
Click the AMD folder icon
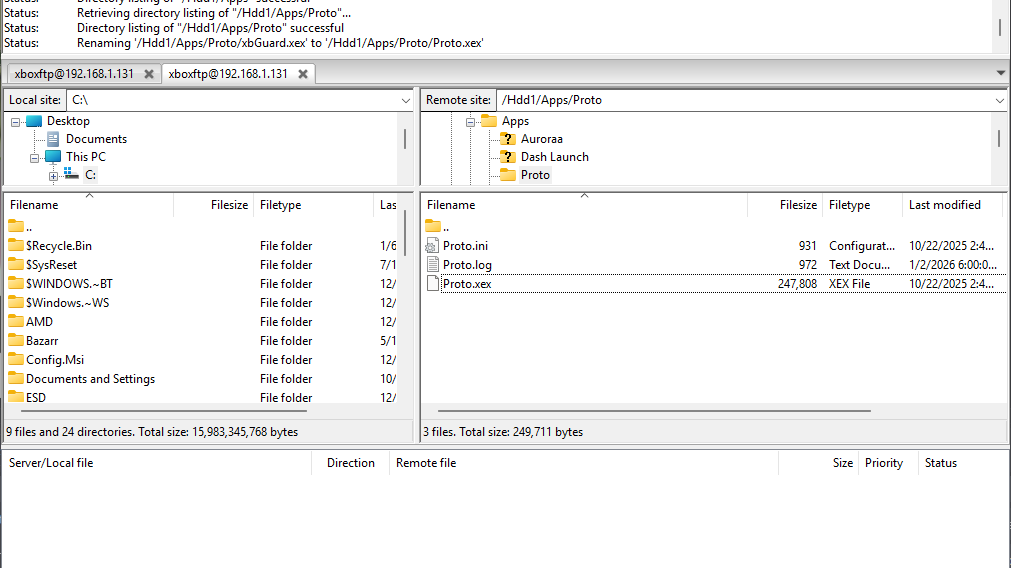click(16, 322)
